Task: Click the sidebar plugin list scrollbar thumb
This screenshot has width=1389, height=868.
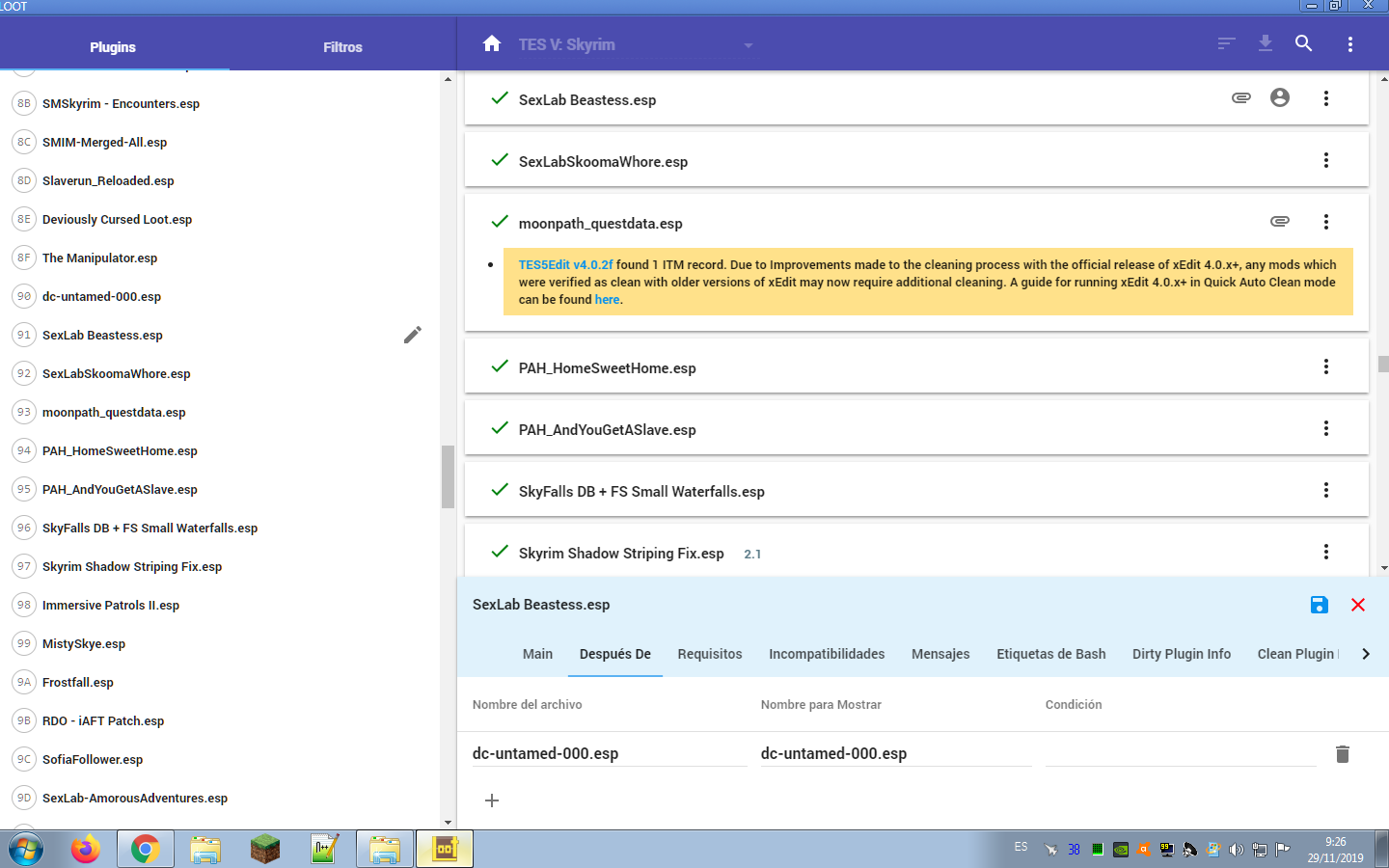Action: [448, 476]
